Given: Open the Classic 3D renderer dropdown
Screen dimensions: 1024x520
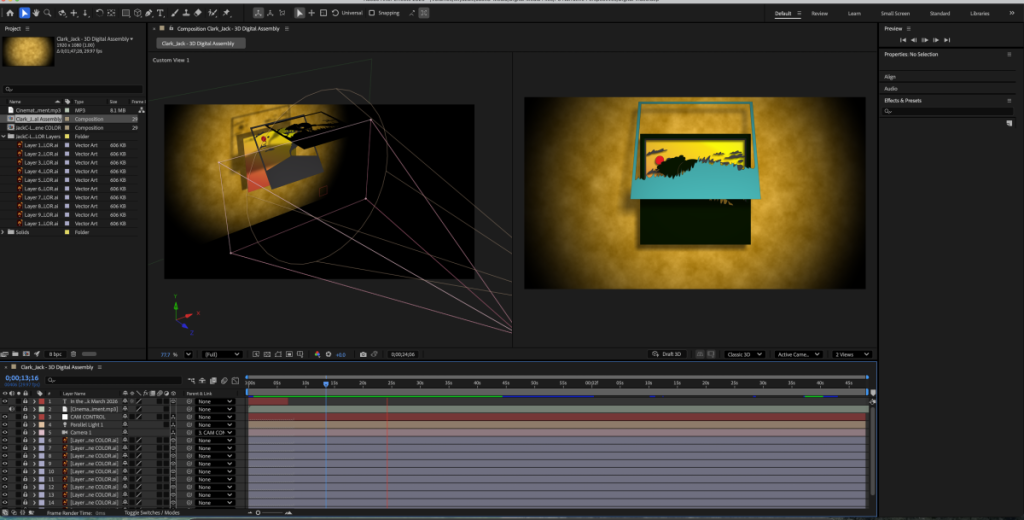Looking at the screenshot, I should 743,354.
